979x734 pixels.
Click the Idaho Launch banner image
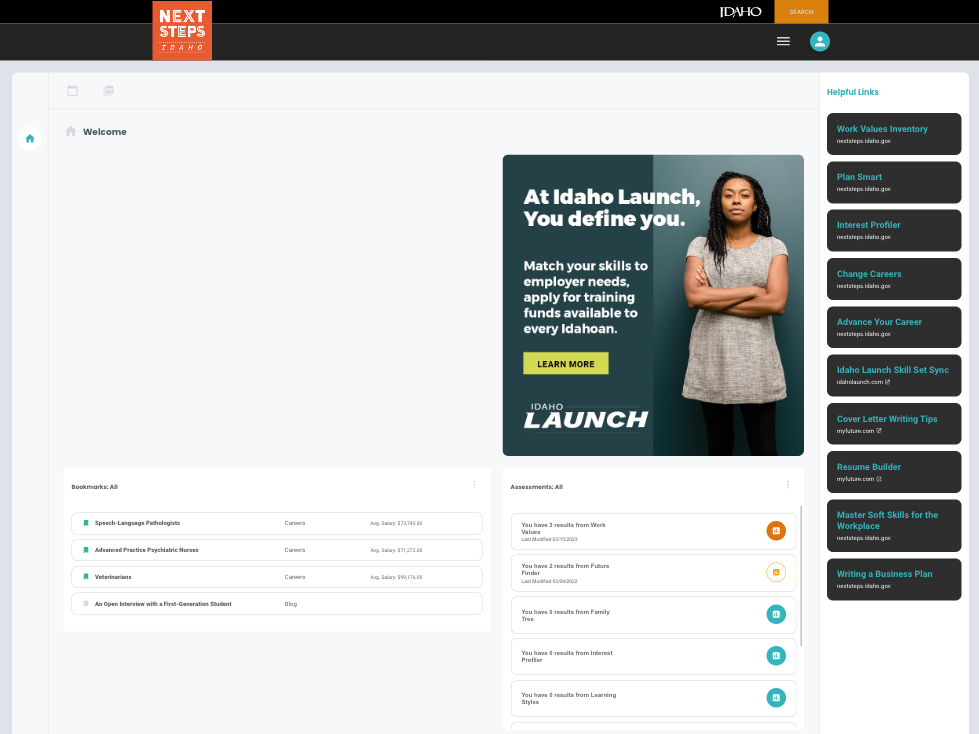point(653,305)
